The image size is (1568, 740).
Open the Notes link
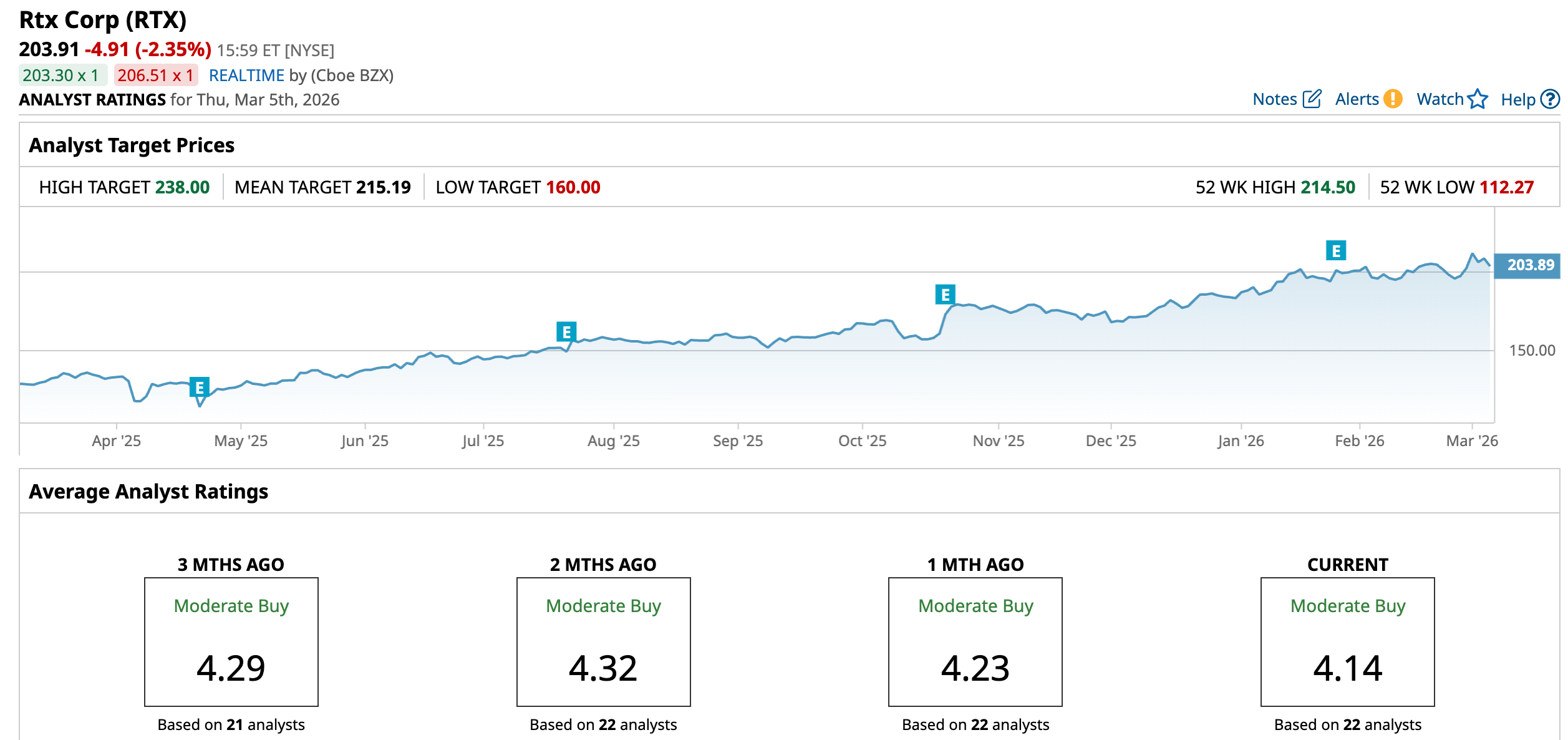1274,99
